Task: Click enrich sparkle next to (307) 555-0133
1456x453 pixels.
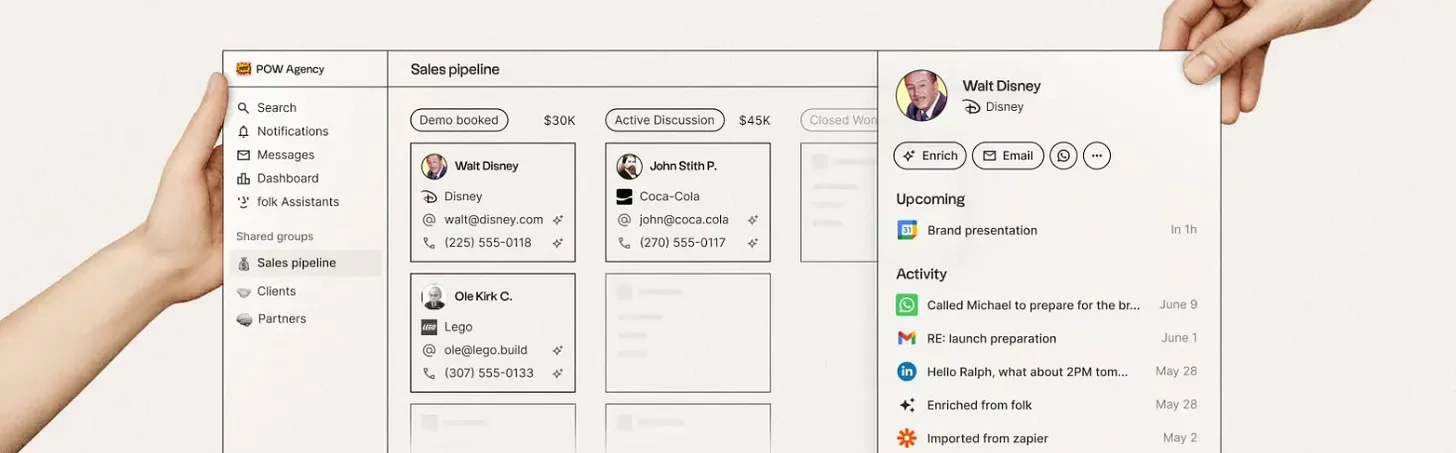Action: click(558, 373)
